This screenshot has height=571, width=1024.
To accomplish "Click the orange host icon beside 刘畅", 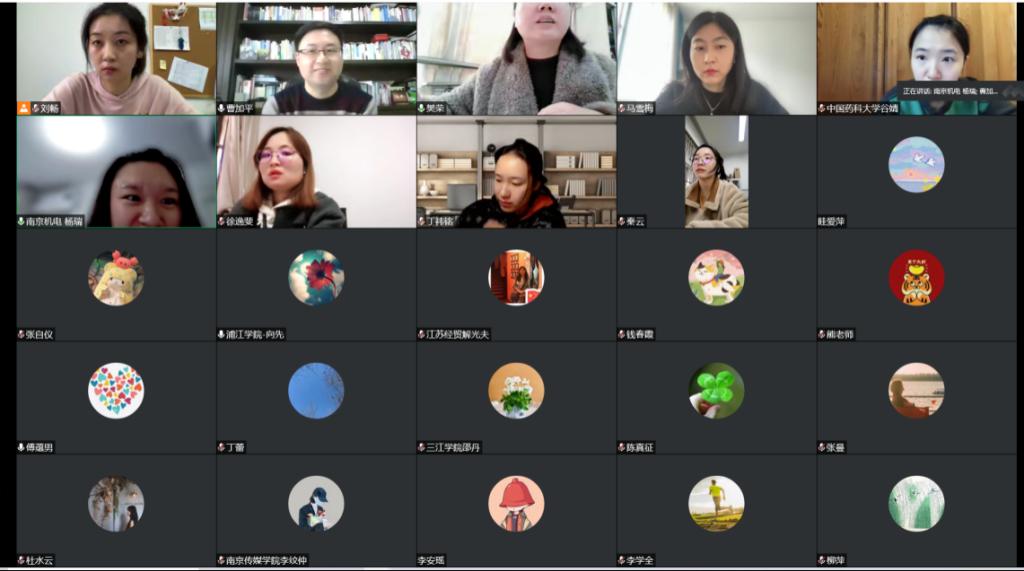I will (x=24, y=108).
